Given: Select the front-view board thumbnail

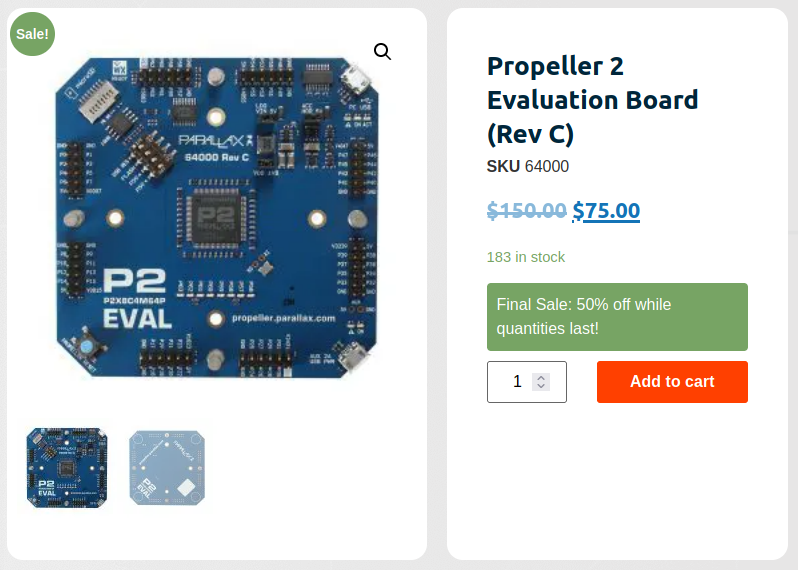Looking at the screenshot, I should (66, 467).
